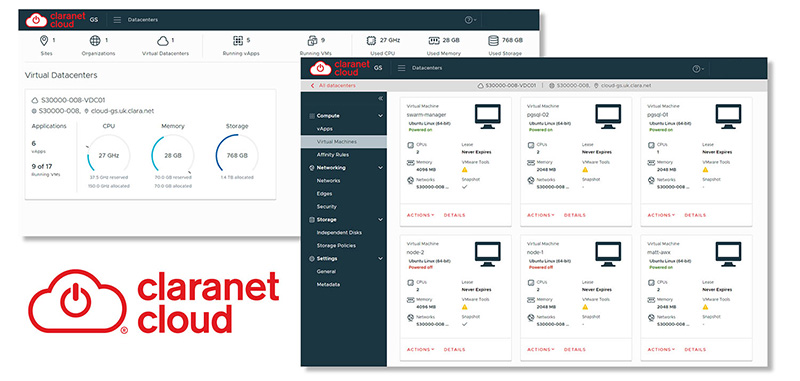Click Used CPU chip icon in back window
Image resolution: width=800 pixels, height=381 pixels.
371,40
